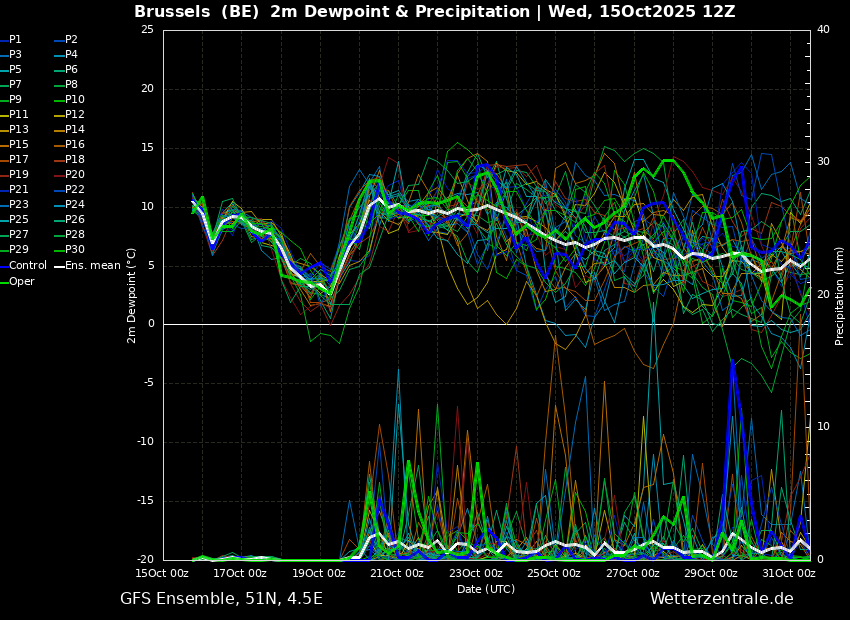The width and height of the screenshot is (850, 620).
Task: Click the 25Oct 00z x-axis label
Action: (x=555, y=573)
